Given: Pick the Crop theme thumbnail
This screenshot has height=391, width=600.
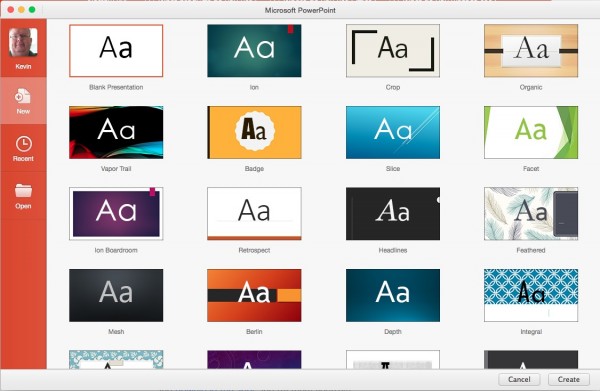Looking at the screenshot, I should pos(393,51).
